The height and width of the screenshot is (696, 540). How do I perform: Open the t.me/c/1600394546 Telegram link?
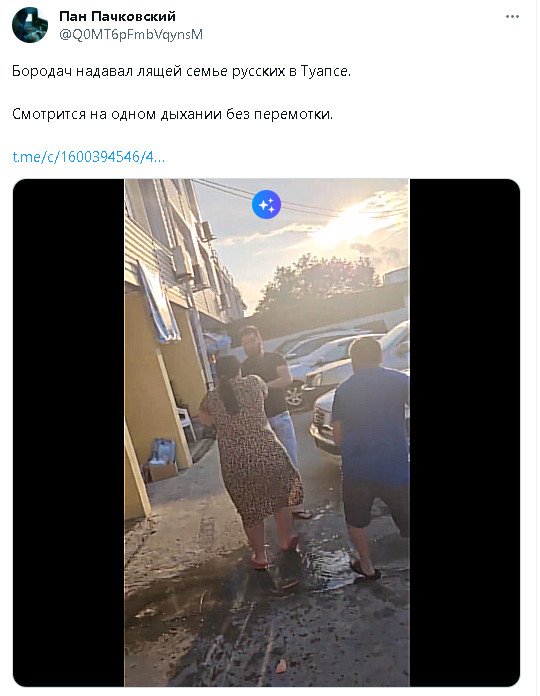click(89, 157)
